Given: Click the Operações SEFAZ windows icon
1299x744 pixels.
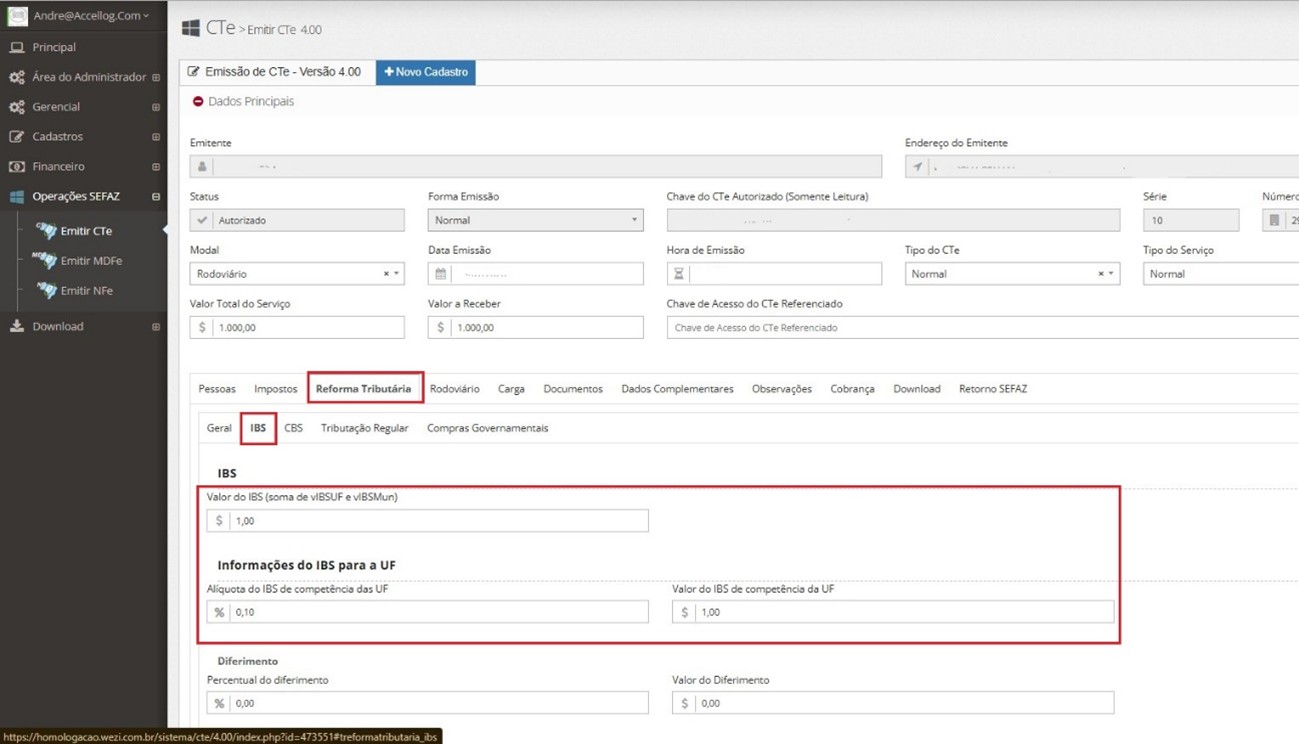Looking at the screenshot, I should coord(17,197).
